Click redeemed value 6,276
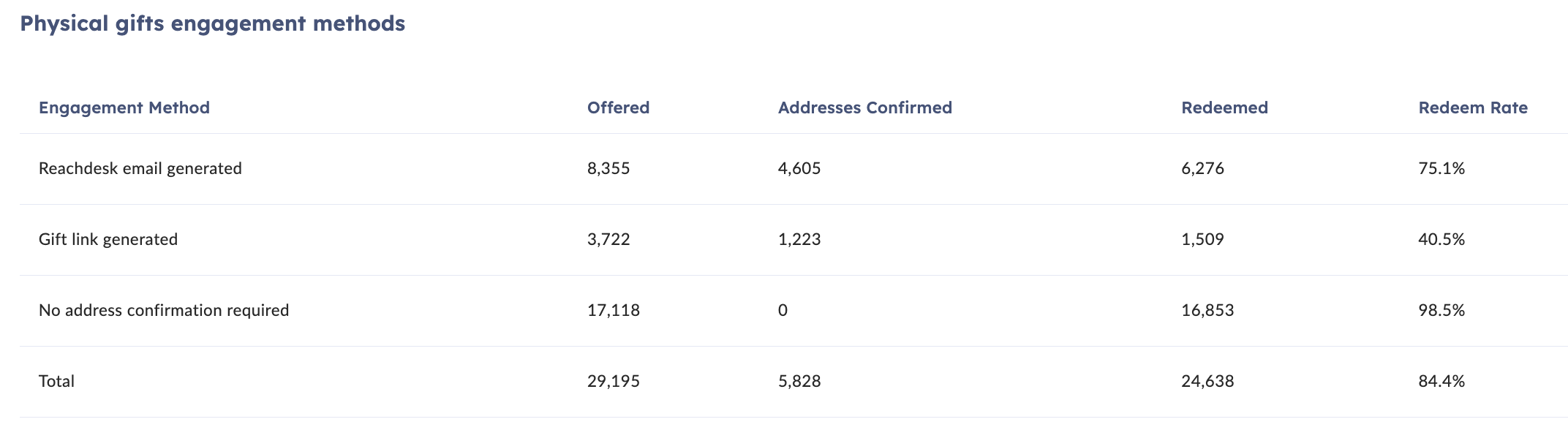The height and width of the screenshot is (430, 1568). click(x=1202, y=168)
